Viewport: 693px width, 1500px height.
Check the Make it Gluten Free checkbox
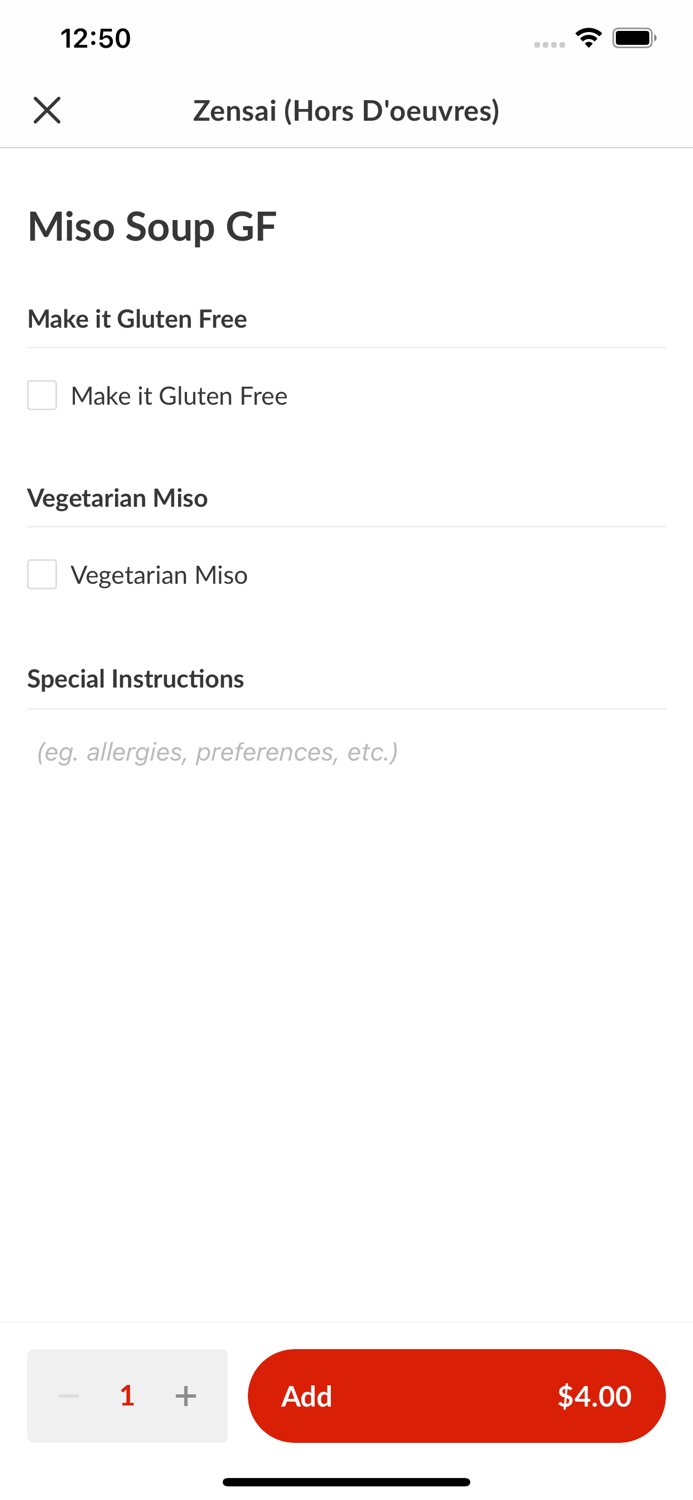pyautogui.click(x=42, y=396)
